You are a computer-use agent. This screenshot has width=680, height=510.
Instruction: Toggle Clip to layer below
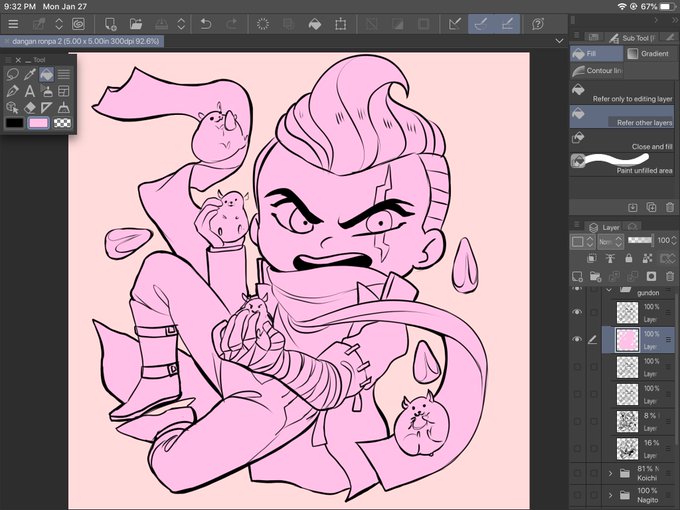[592, 259]
